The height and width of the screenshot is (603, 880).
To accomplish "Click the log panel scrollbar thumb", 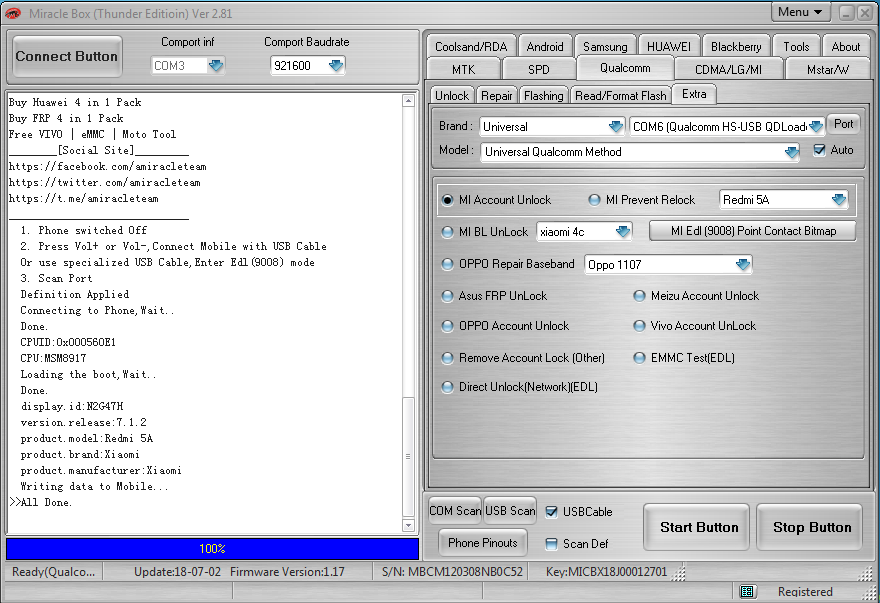I will (x=408, y=456).
